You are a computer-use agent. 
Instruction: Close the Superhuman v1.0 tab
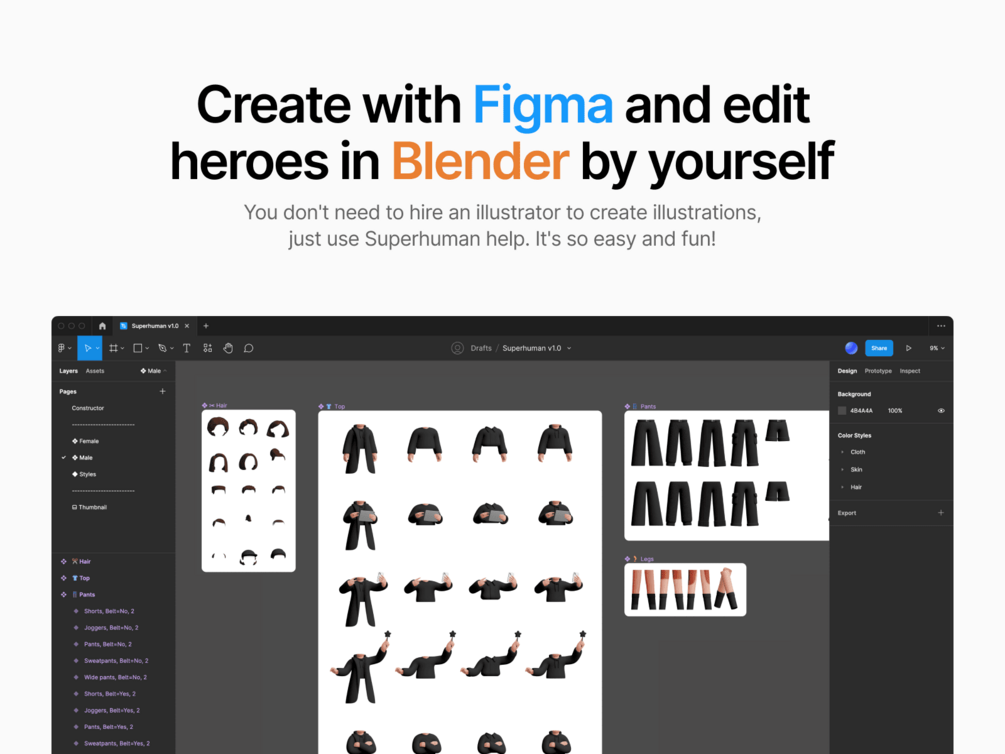pos(187,326)
